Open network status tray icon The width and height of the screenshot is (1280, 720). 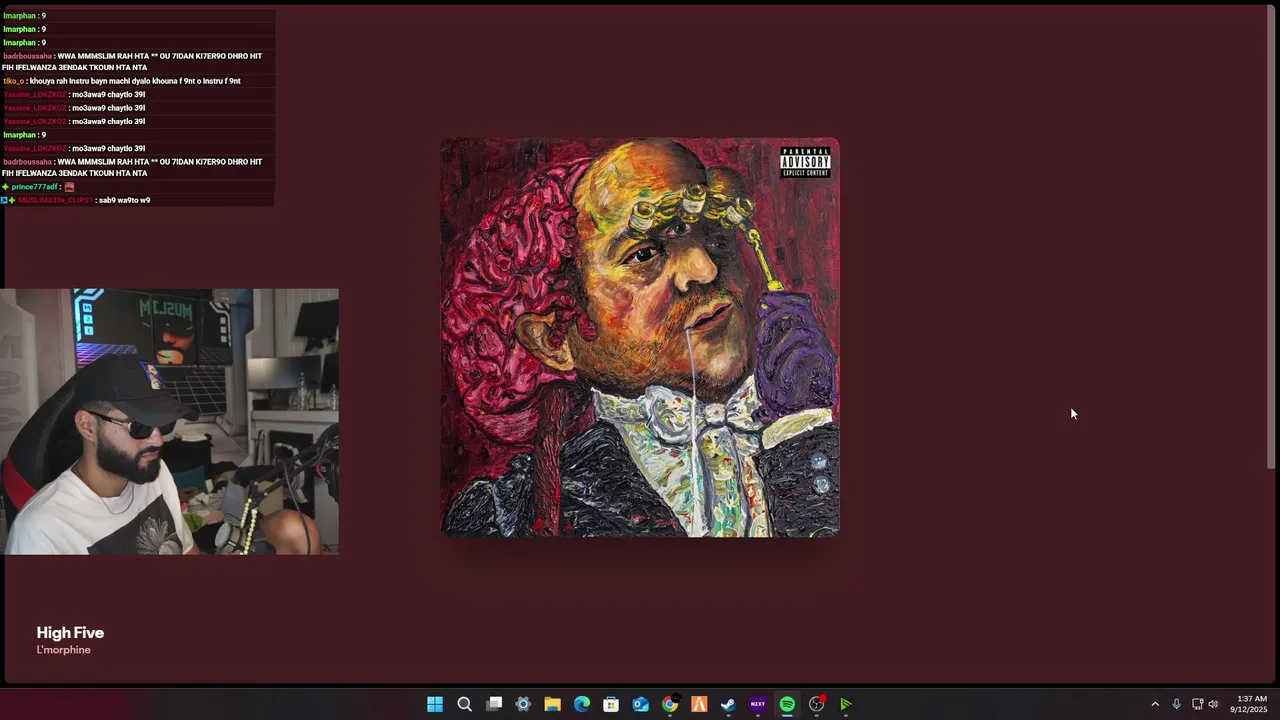[1197, 704]
